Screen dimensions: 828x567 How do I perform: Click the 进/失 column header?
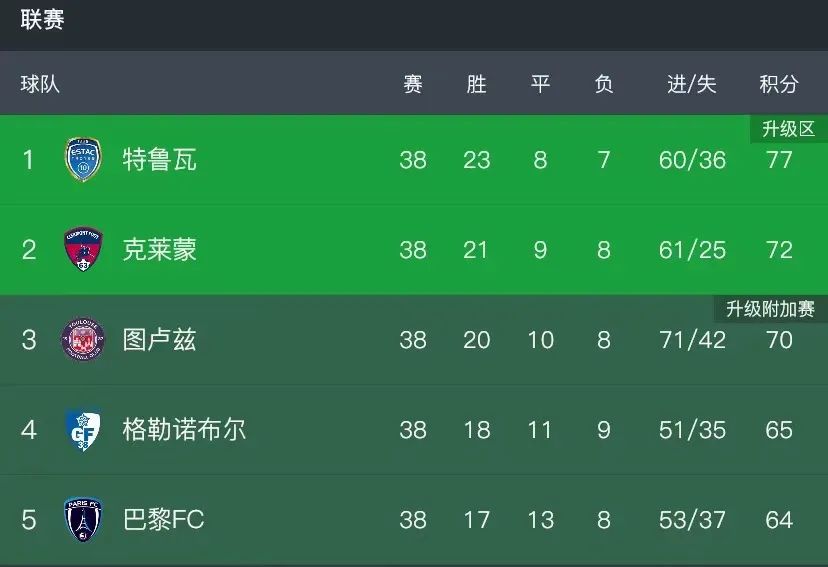692,84
